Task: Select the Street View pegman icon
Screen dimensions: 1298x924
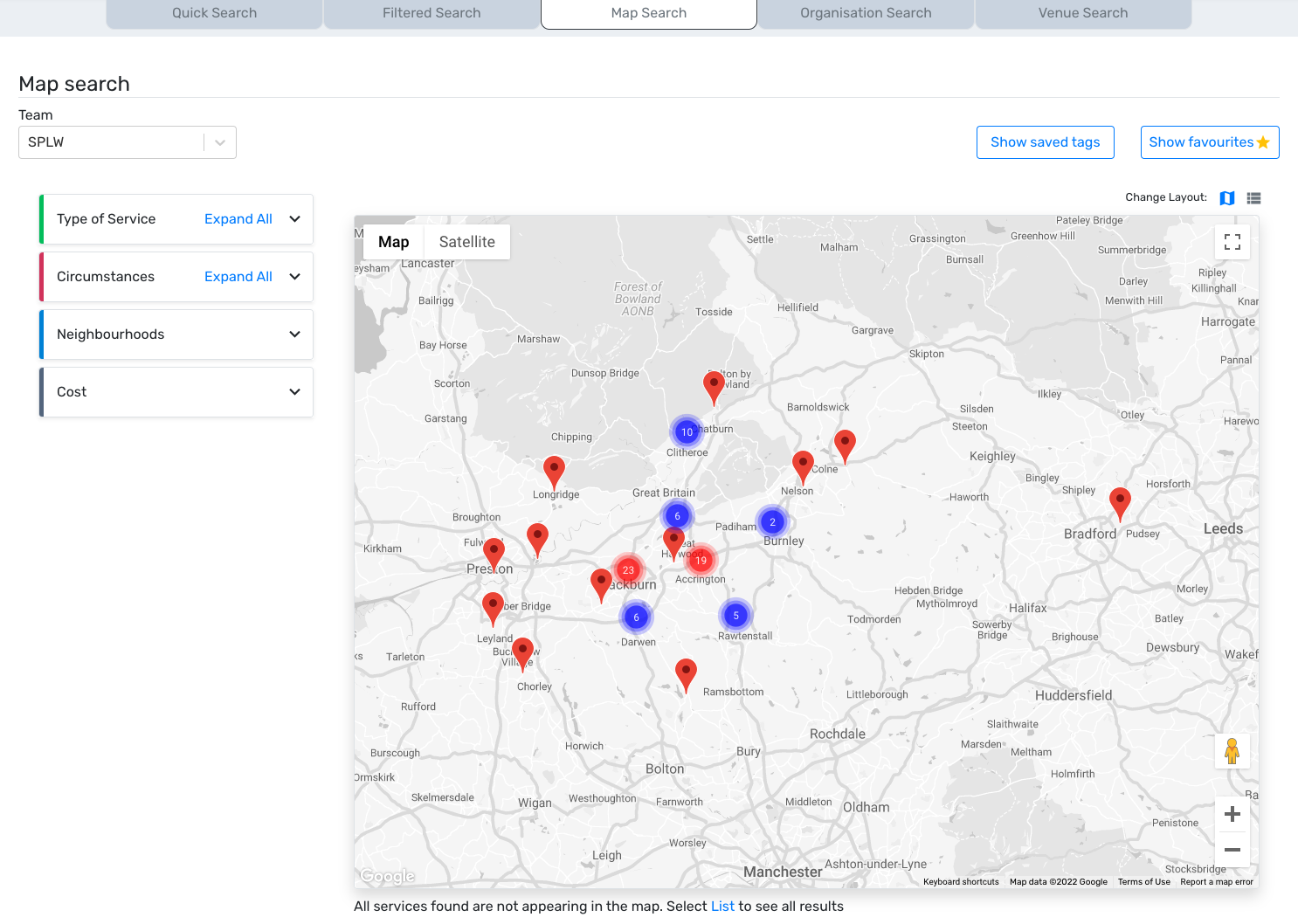Action: (x=1232, y=751)
